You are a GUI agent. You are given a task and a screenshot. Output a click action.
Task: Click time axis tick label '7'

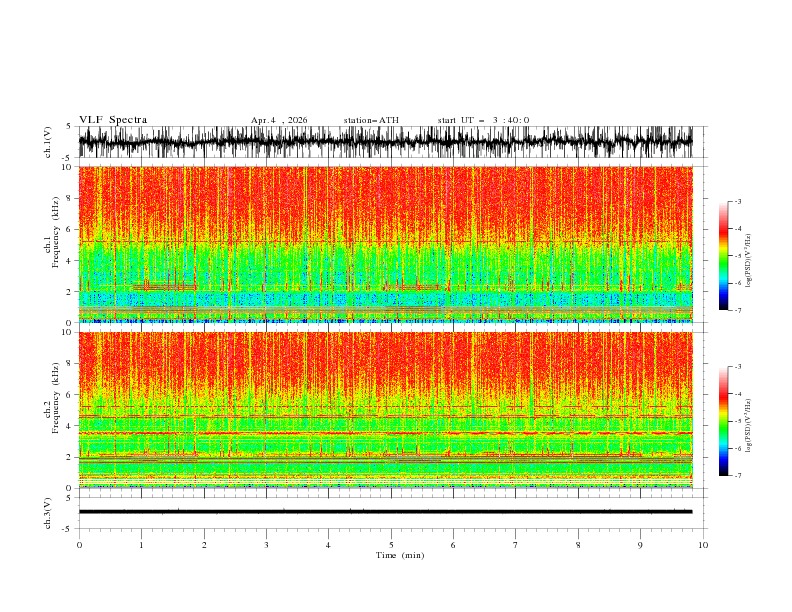tap(516, 545)
